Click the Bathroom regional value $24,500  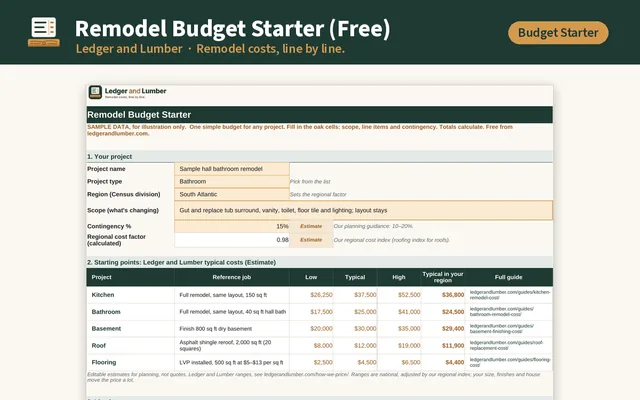tap(453, 312)
